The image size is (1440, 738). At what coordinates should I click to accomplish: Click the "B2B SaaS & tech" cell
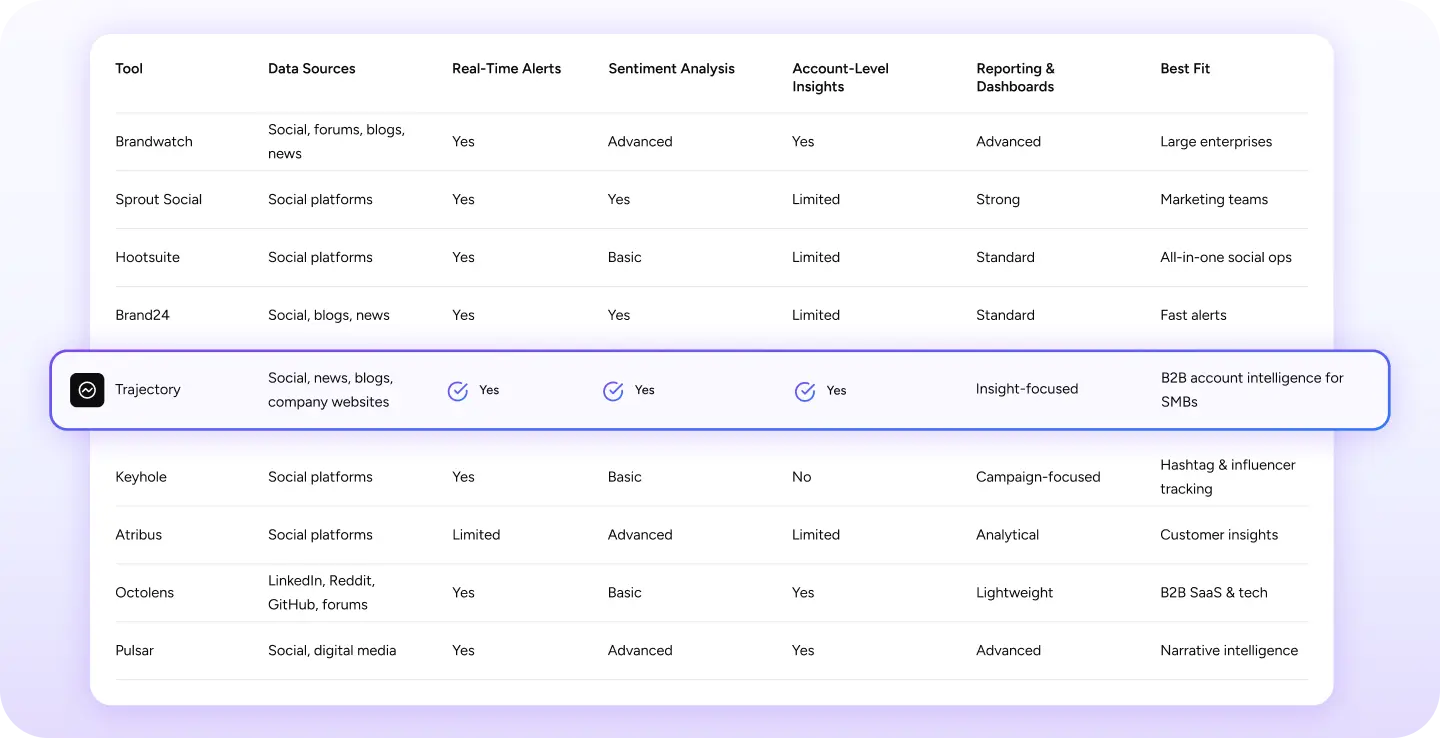1214,593
